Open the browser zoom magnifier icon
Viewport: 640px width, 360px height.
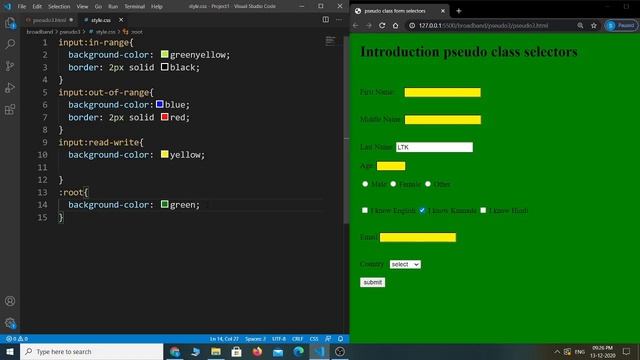pos(580,25)
